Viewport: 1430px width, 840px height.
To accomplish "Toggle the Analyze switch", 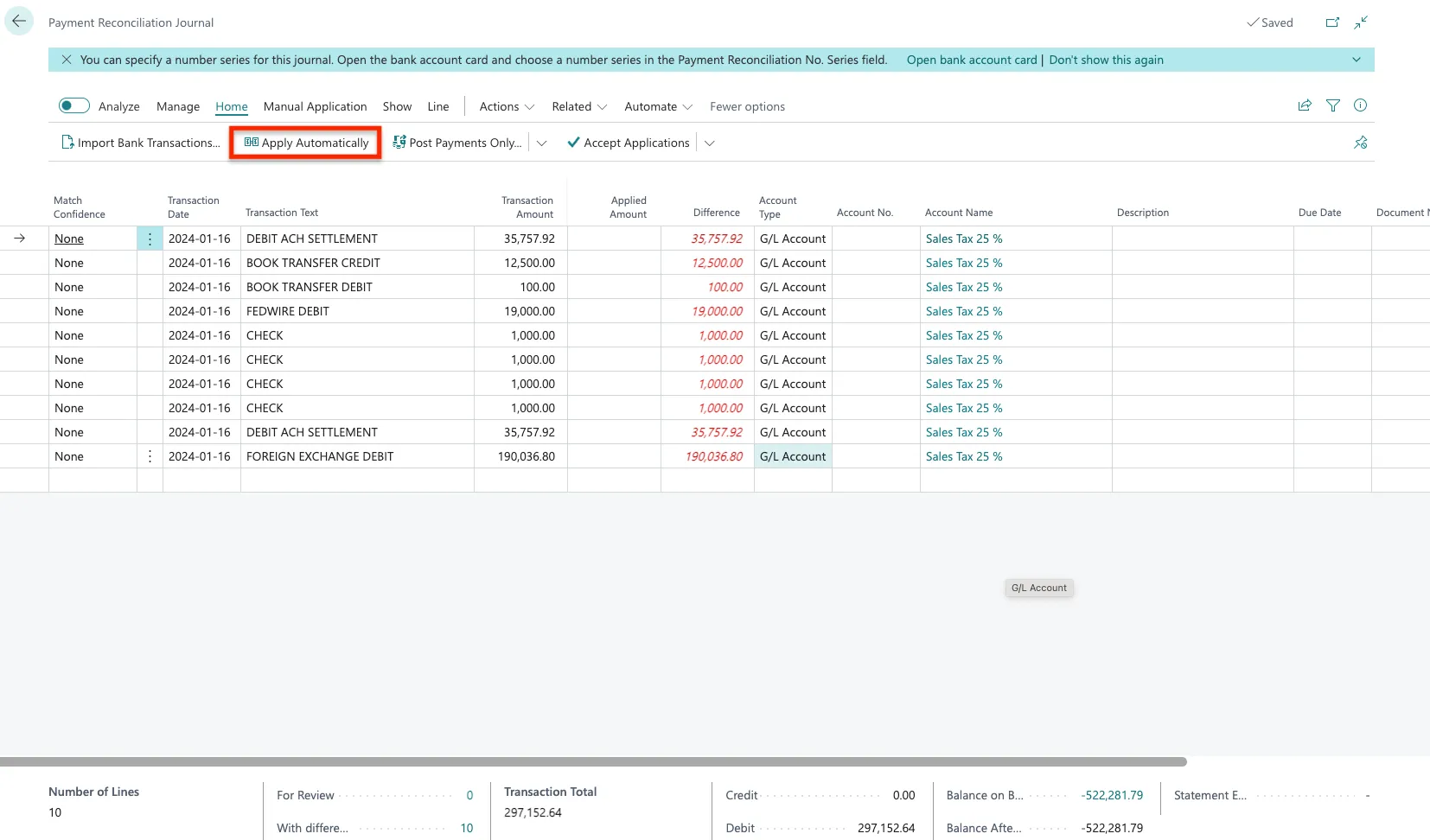I will (x=74, y=105).
